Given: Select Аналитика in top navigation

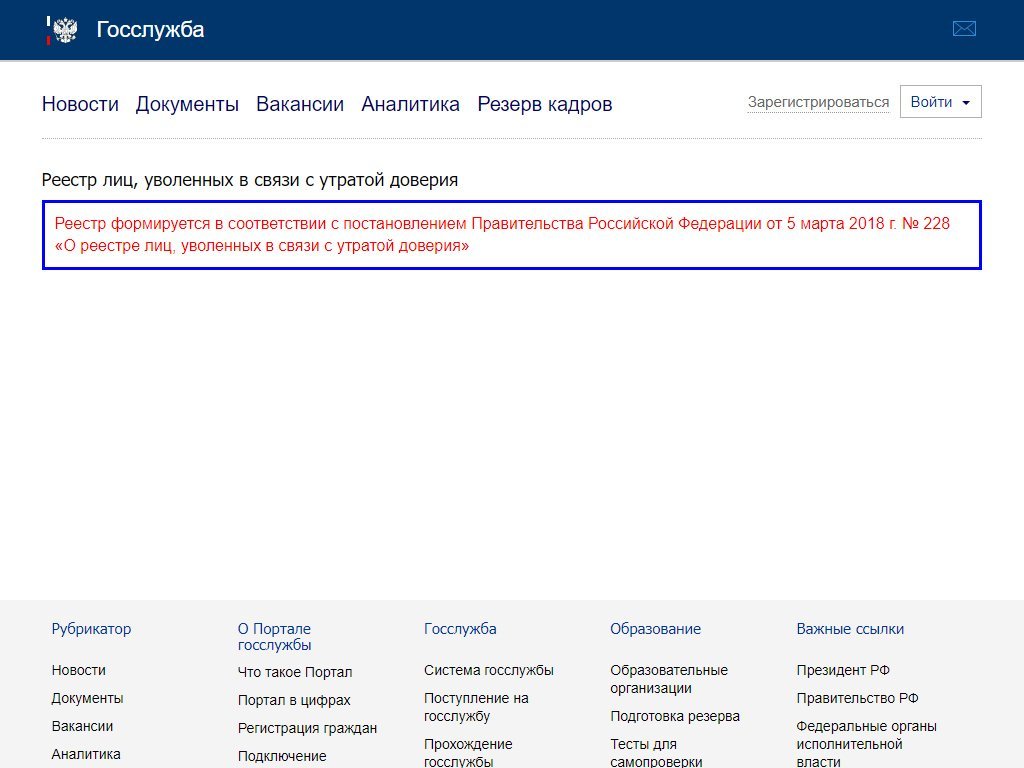Looking at the screenshot, I should point(410,104).
